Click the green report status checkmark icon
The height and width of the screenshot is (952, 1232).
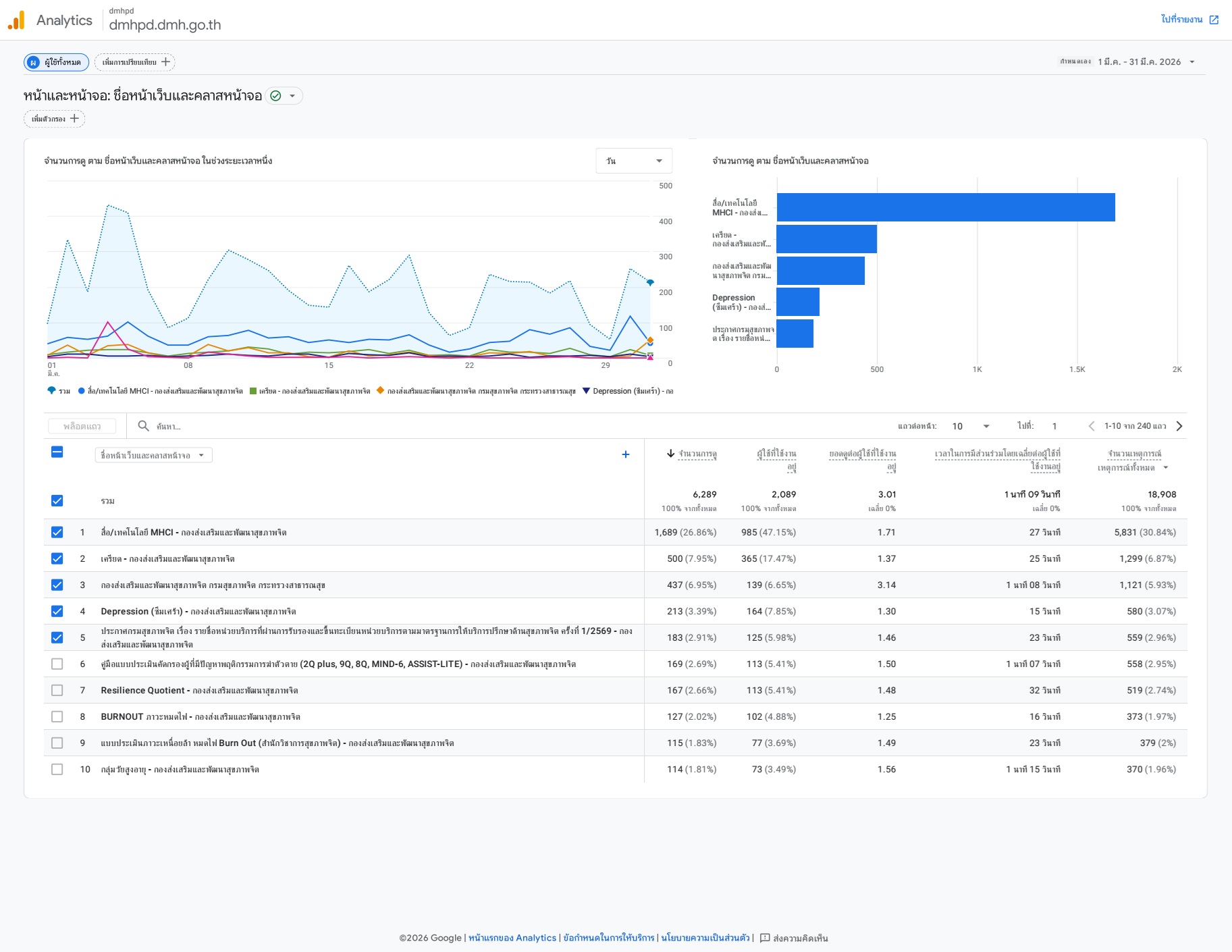pyautogui.click(x=275, y=96)
